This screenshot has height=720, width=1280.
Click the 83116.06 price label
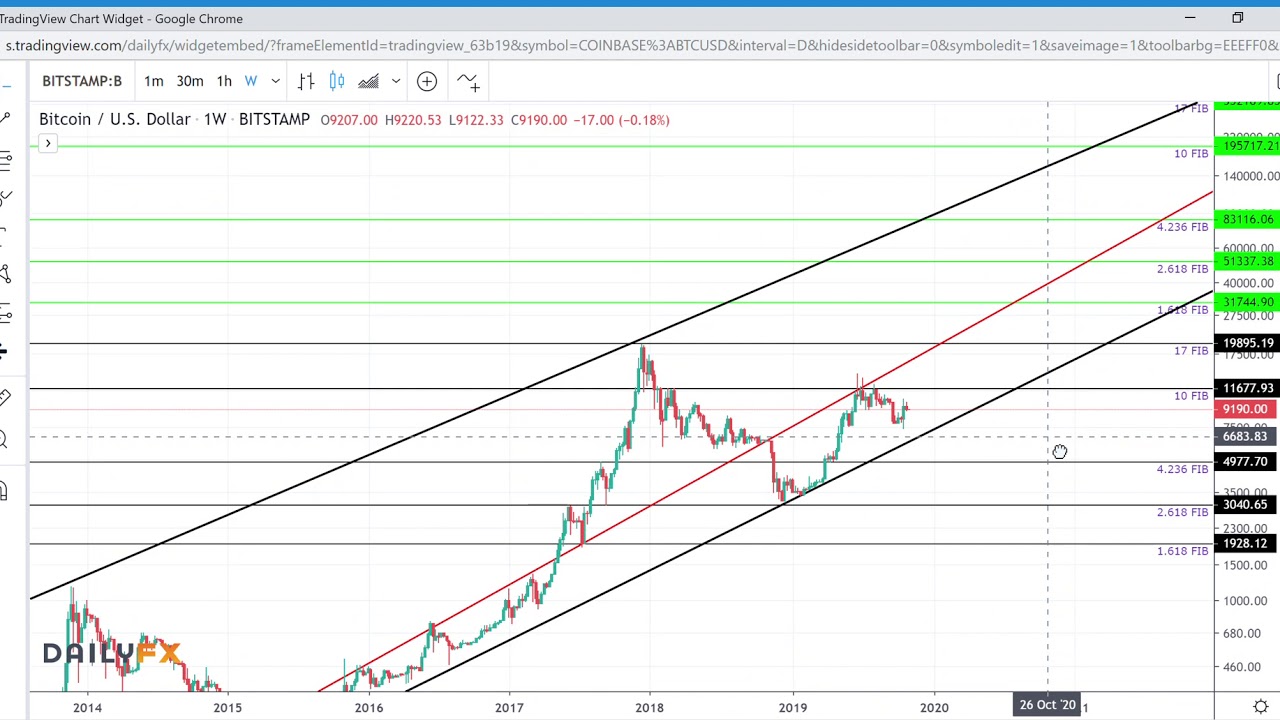(1248, 219)
